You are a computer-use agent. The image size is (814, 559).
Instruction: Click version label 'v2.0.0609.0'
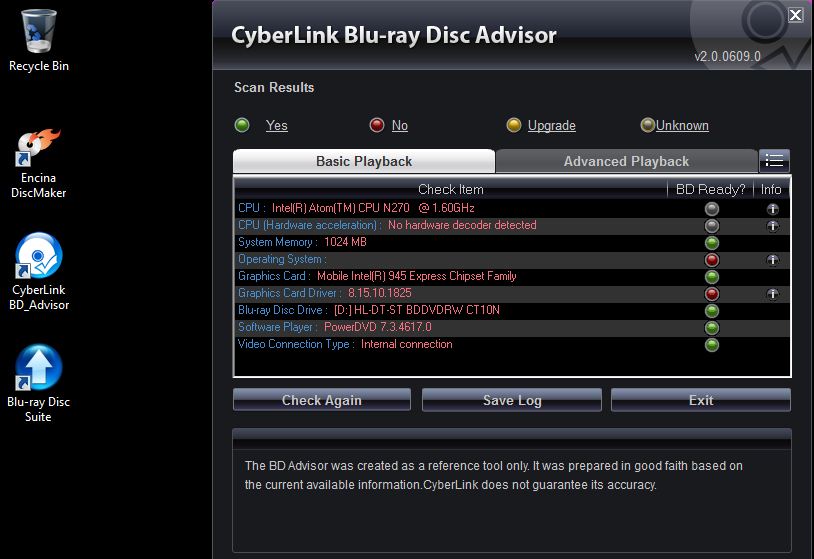pyautogui.click(x=727, y=56)
